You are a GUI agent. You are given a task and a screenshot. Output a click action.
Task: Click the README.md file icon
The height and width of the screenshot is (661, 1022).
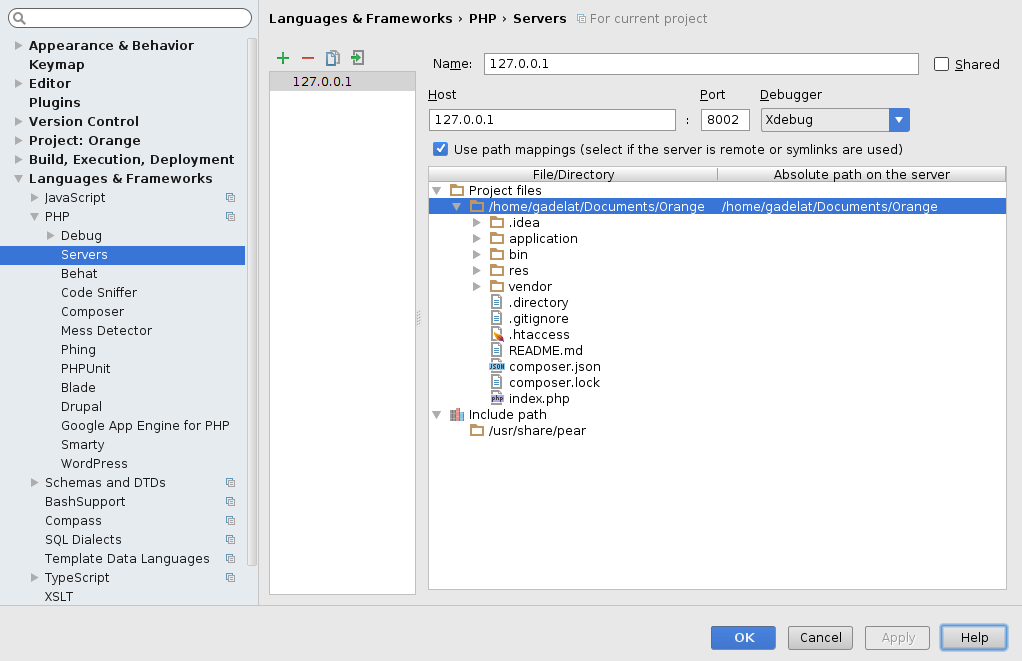click(x=497, y=350)
